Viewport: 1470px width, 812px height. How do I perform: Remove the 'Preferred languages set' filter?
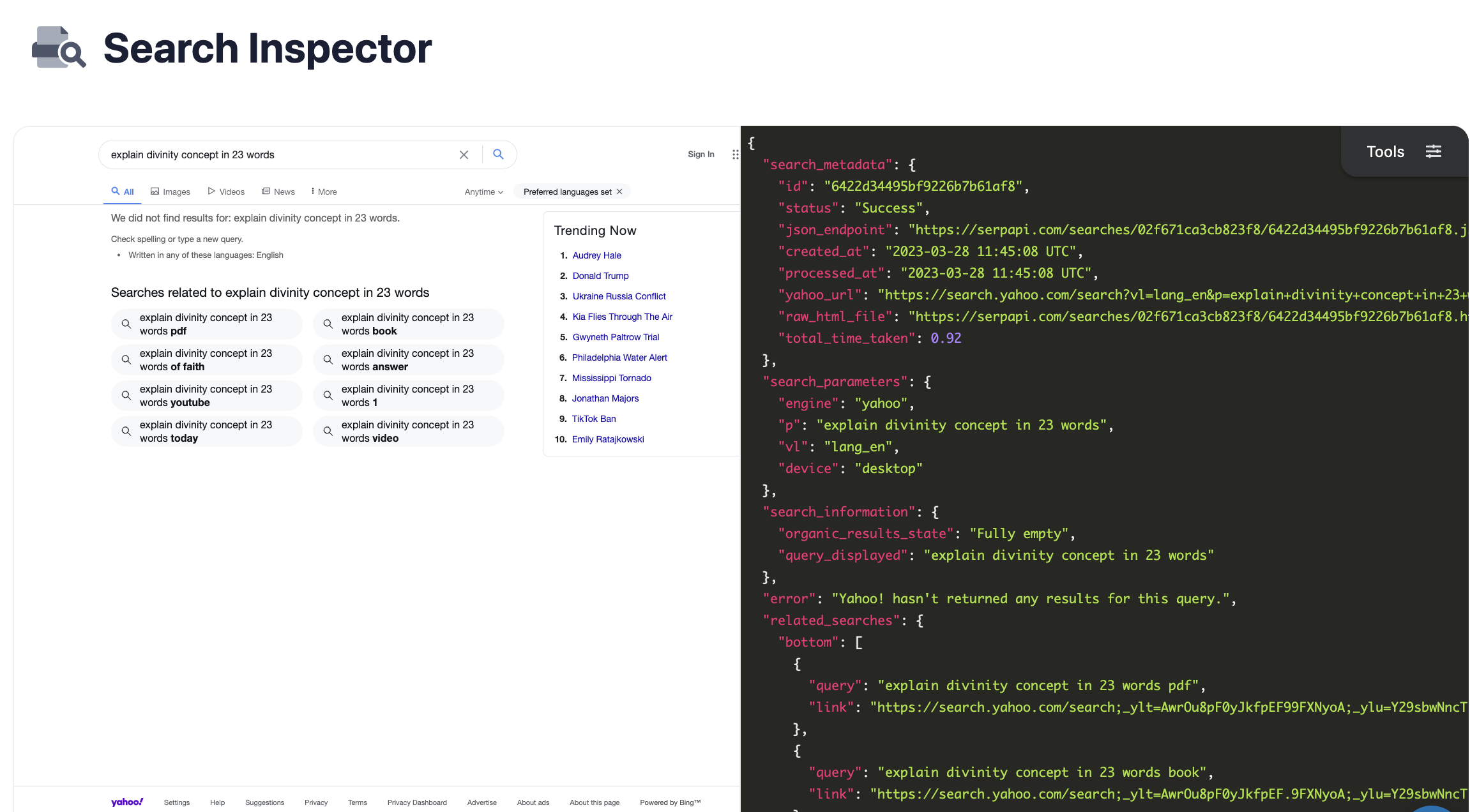coord(619,191)
